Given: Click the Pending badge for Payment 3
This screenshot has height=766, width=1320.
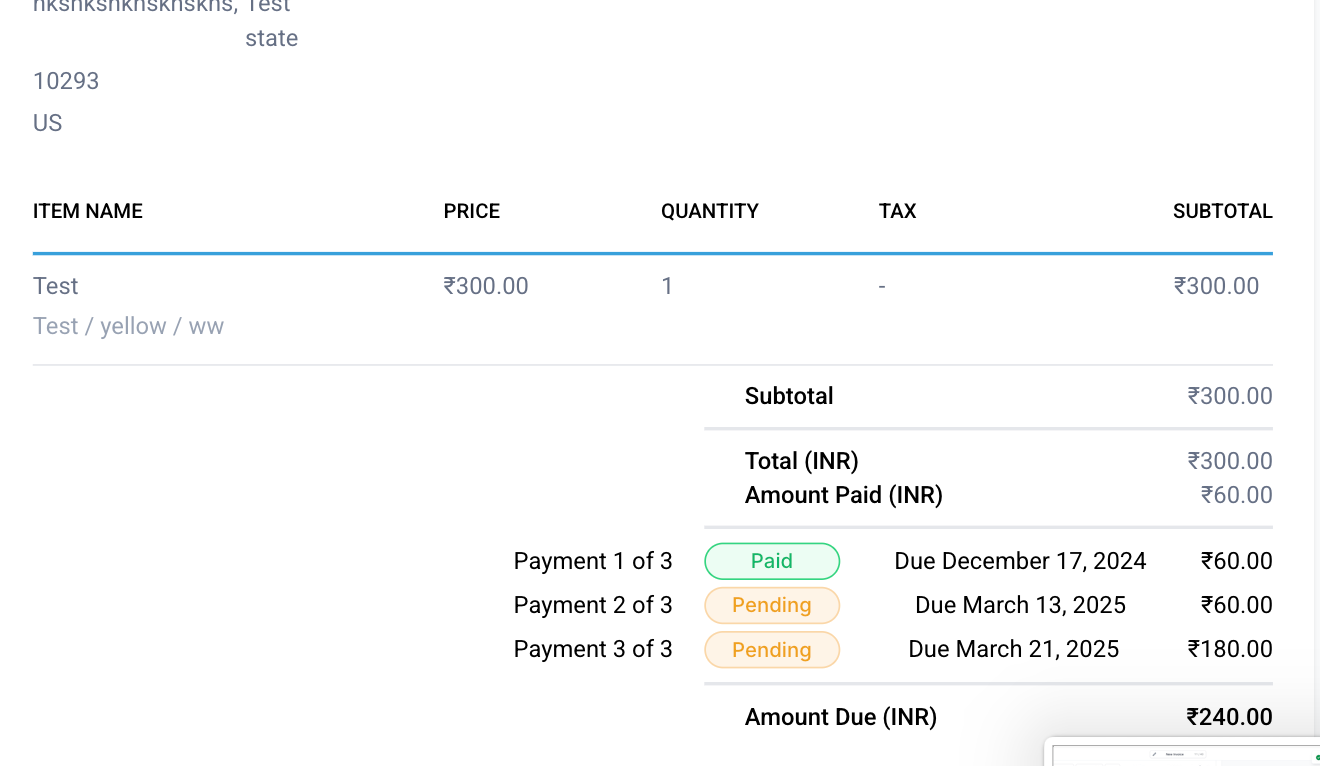Looking at the screenshot, I should coord(771,650).
